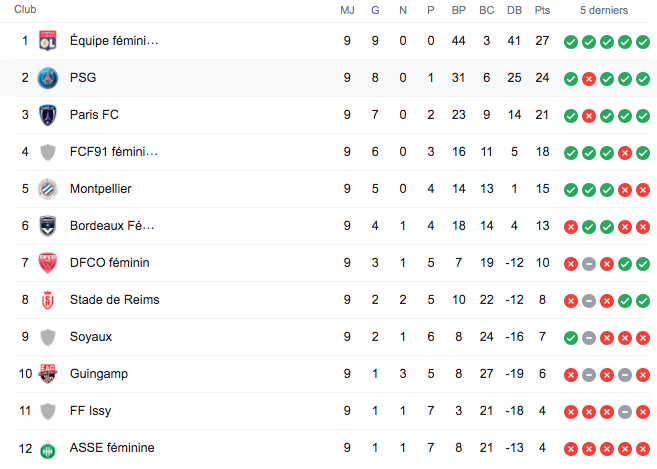Click the DFCO féminin red logo
Image resolution: width=657 pixels, height=469 pixels.
47,263
